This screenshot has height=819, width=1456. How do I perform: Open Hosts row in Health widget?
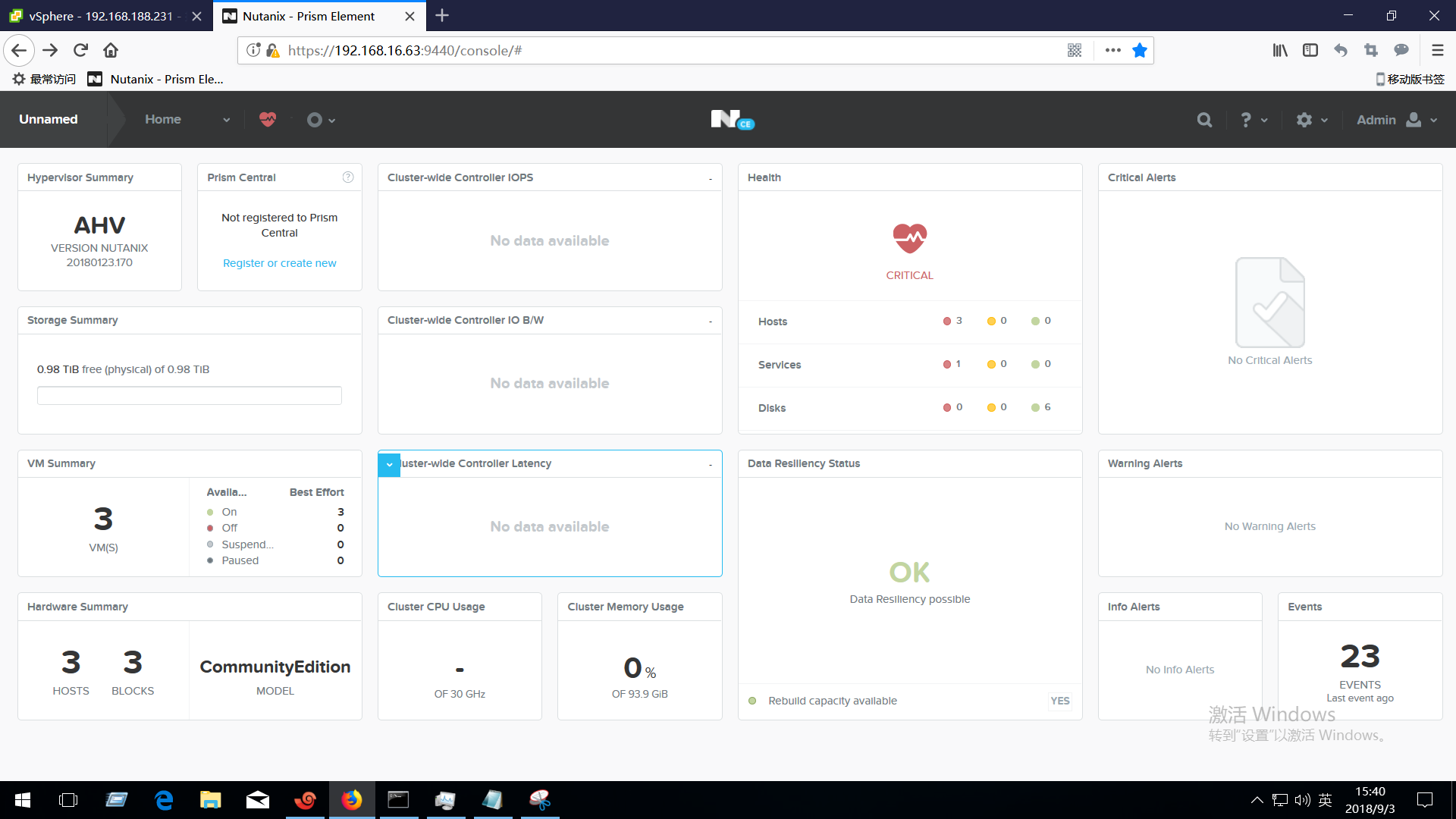pyautogui.click(x=909, y=322)
